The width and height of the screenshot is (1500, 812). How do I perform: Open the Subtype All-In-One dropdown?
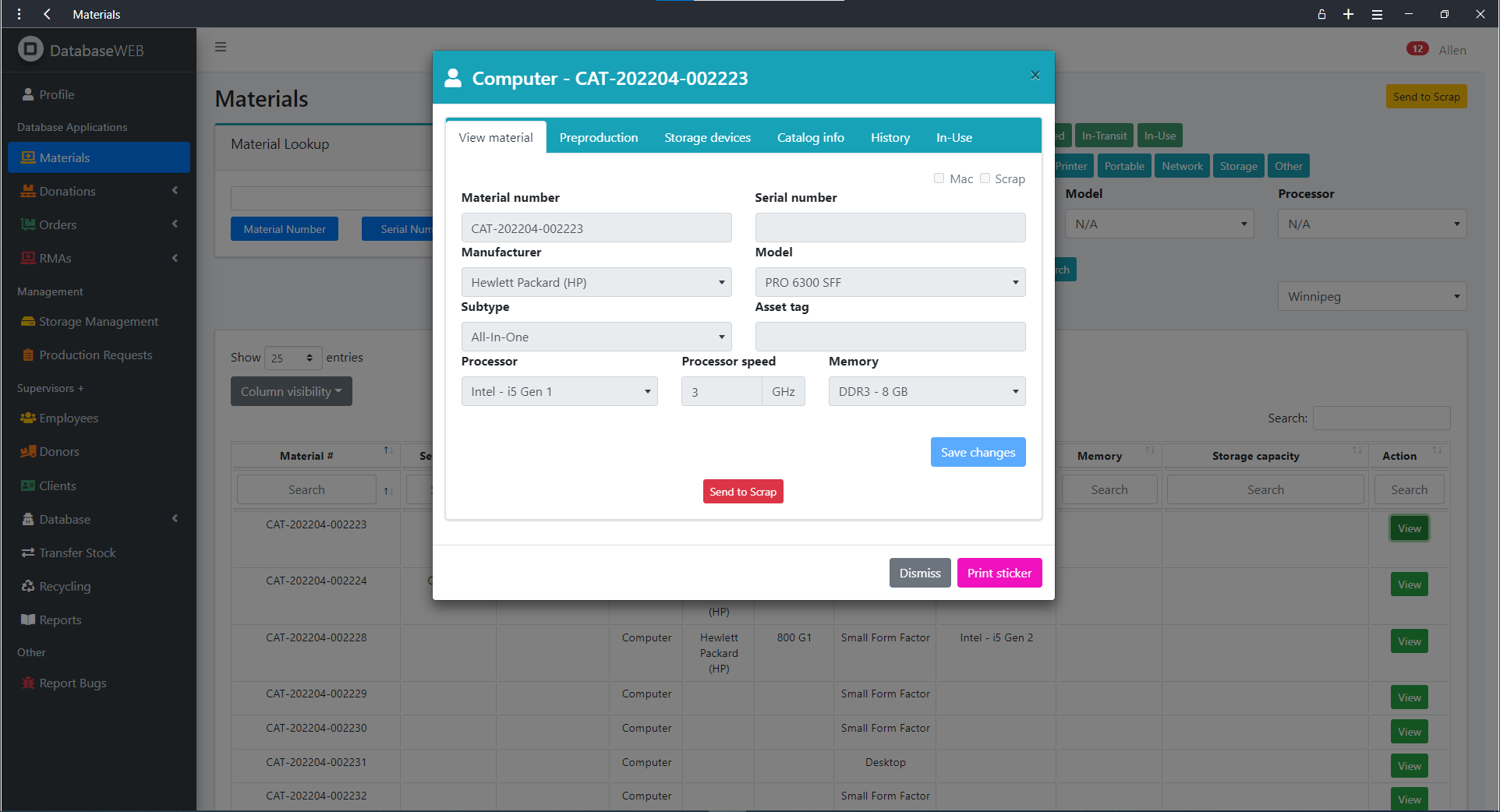click(x=596, y=337)
